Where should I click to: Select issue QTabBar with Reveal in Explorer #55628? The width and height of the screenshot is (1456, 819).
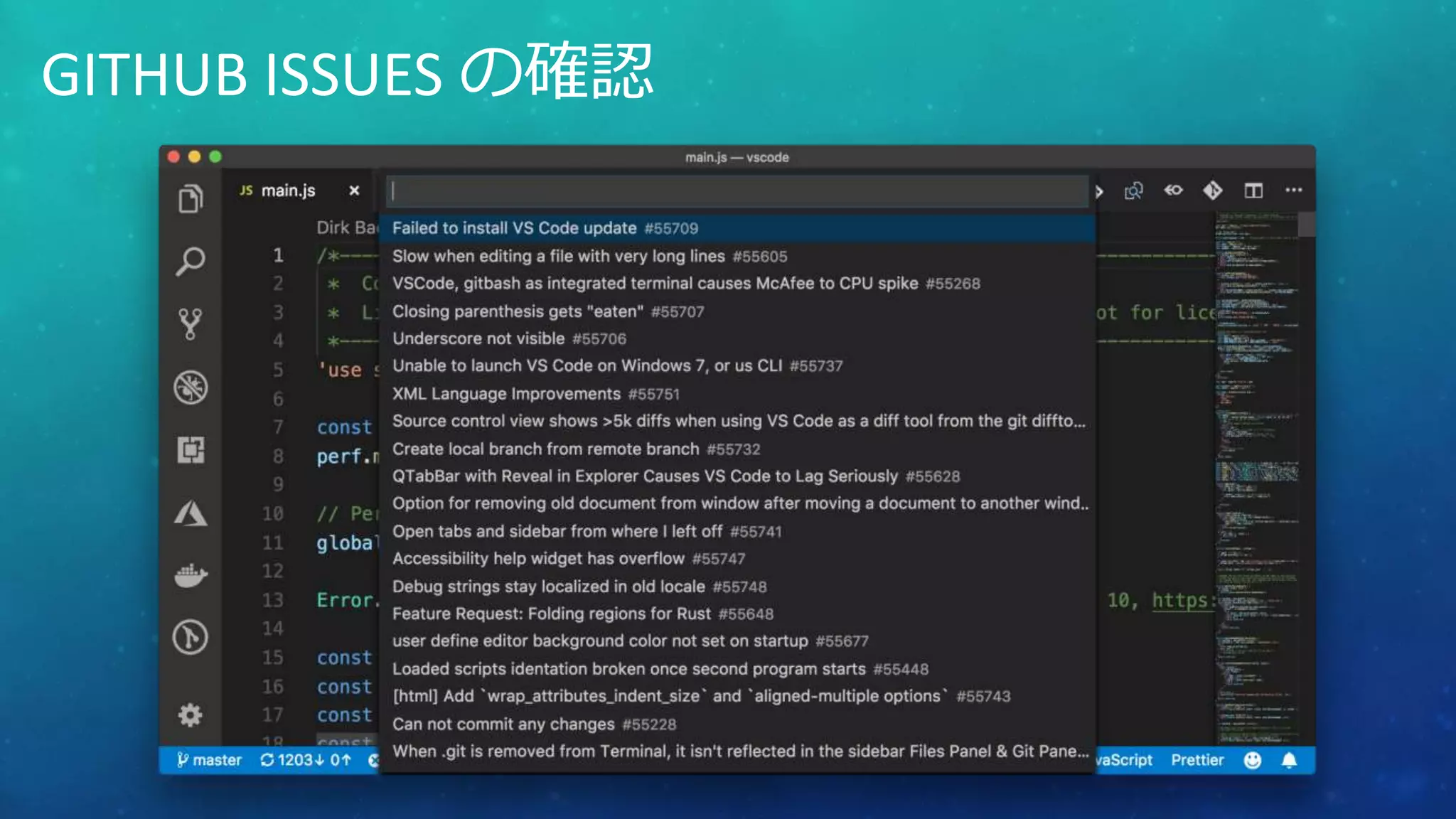coord(737,476)
